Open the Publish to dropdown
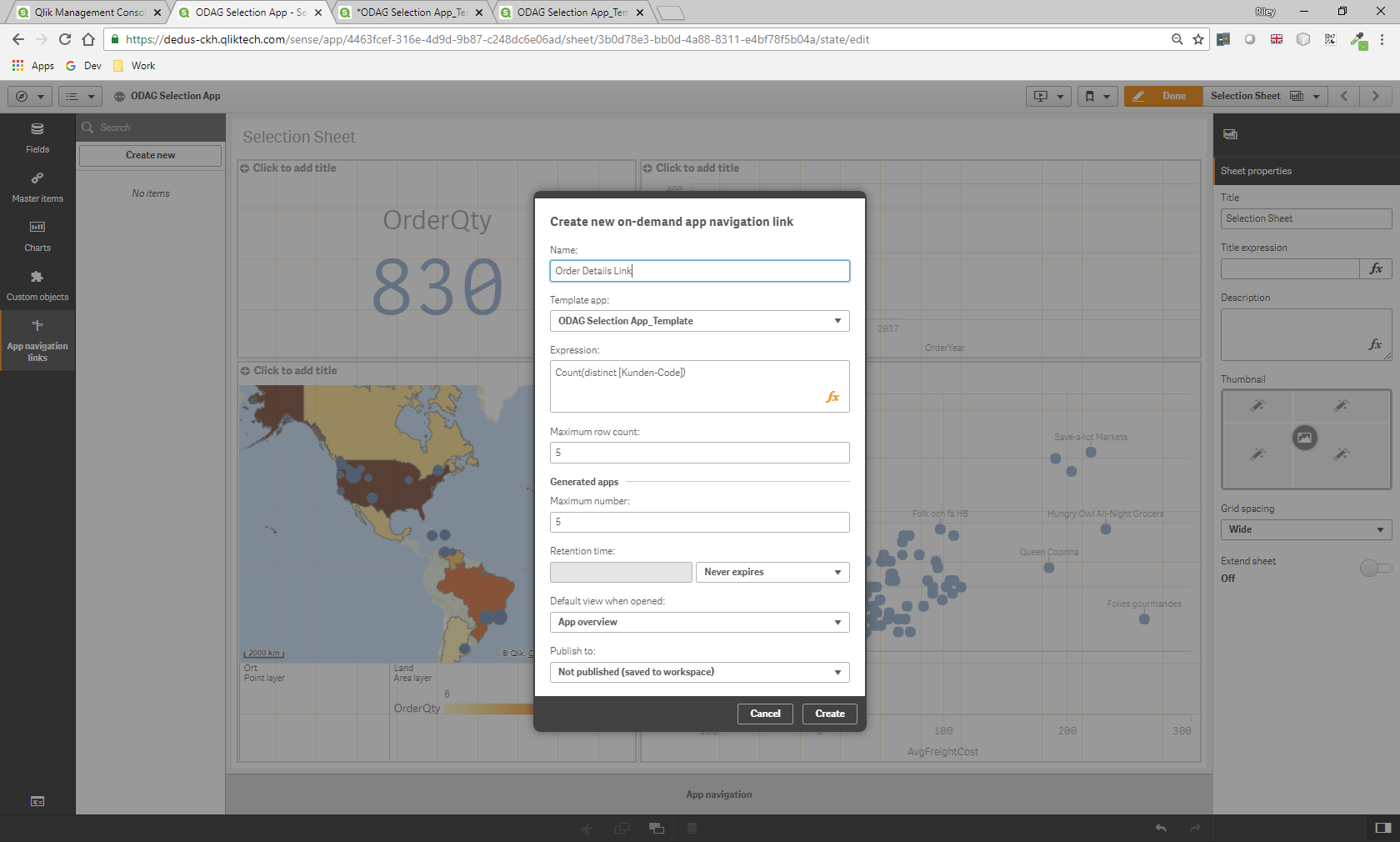 click(x=700, y=672)
